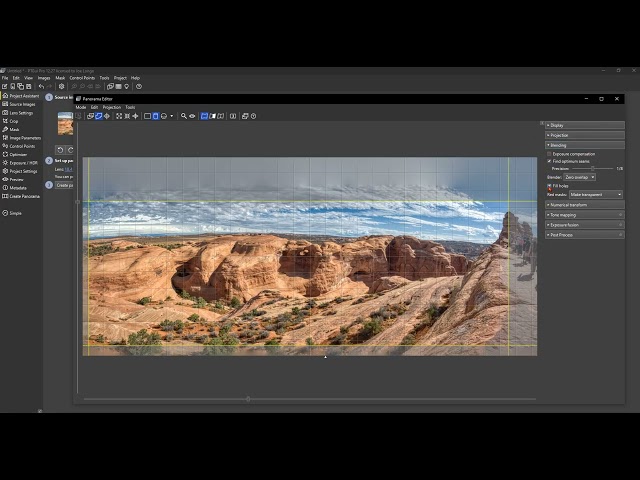Click the settings gear in the main toolbar
Image resolution: width=640 pixels, height=480 pixels.
pos(61,87)
